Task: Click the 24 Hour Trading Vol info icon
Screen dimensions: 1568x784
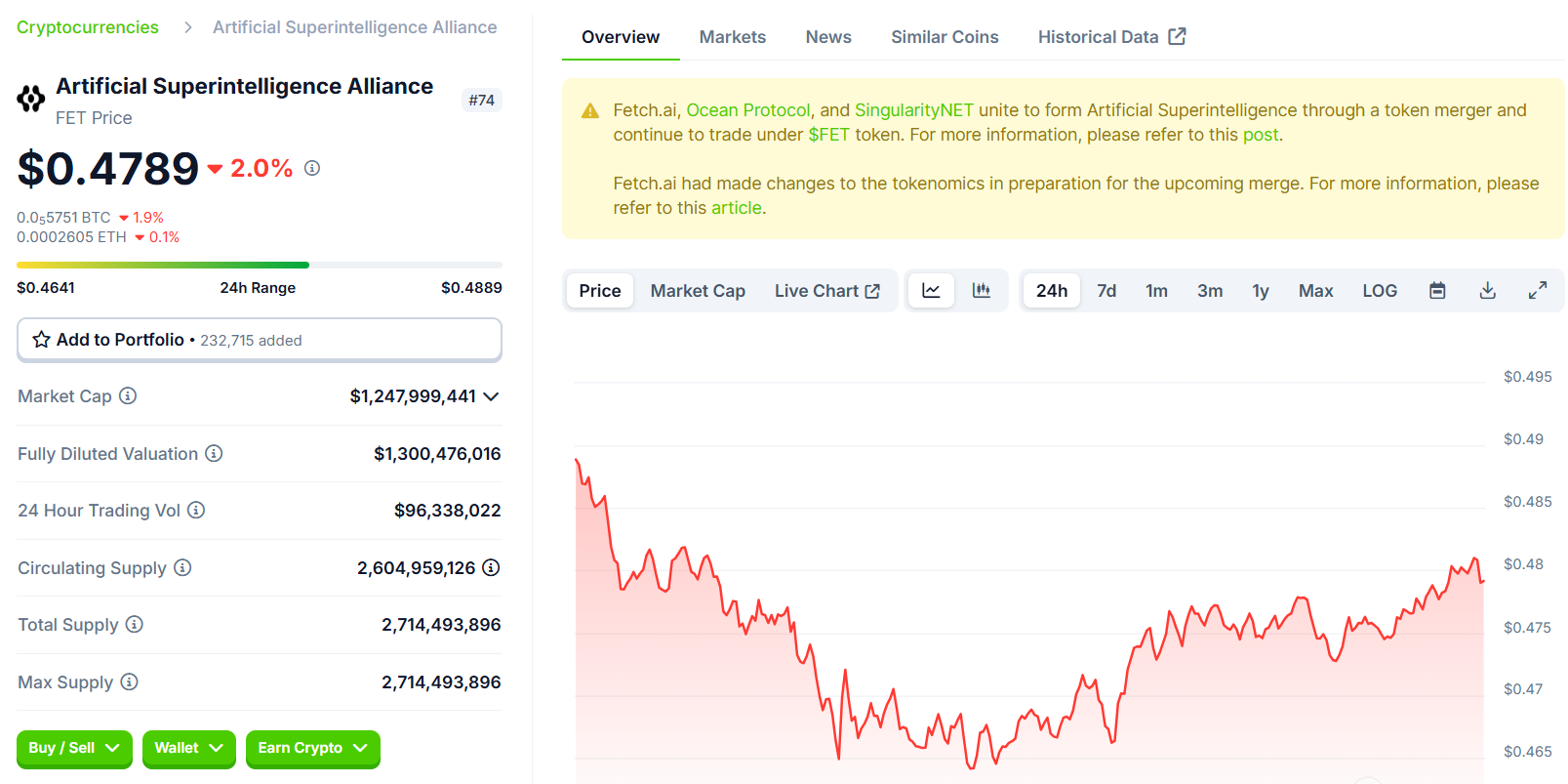Action: (x=196, y=510)
